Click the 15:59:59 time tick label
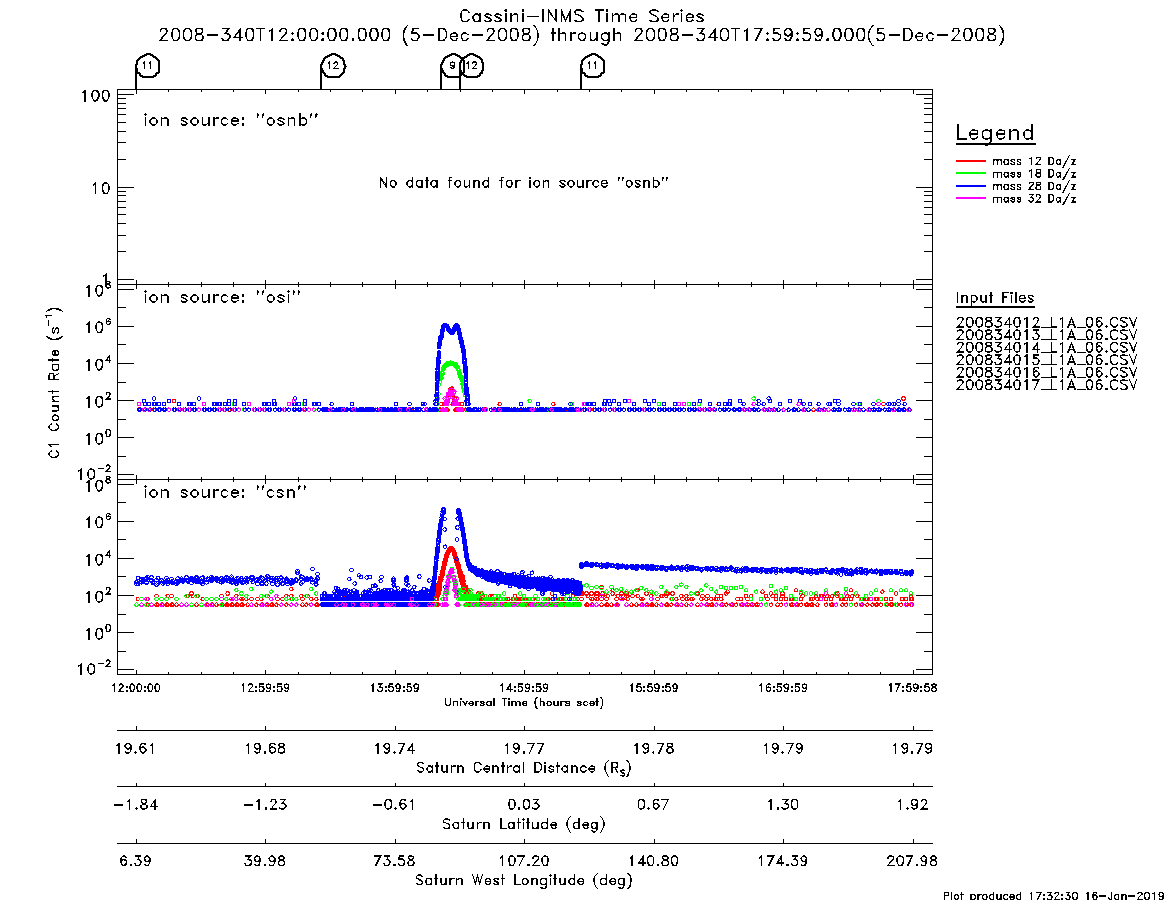1165x900 pixels. click(653, 688)
